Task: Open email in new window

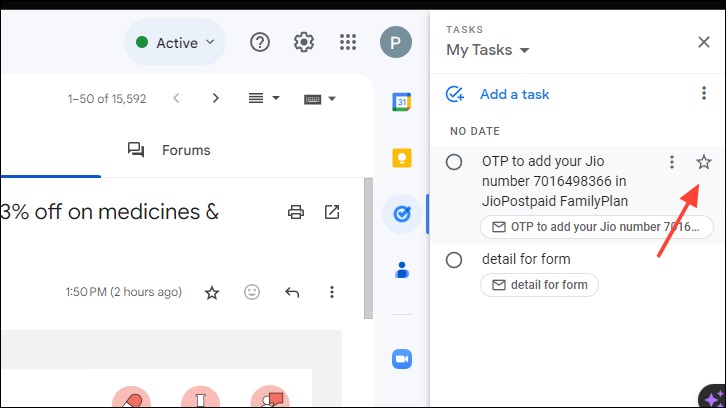Action: pos(332,212)
